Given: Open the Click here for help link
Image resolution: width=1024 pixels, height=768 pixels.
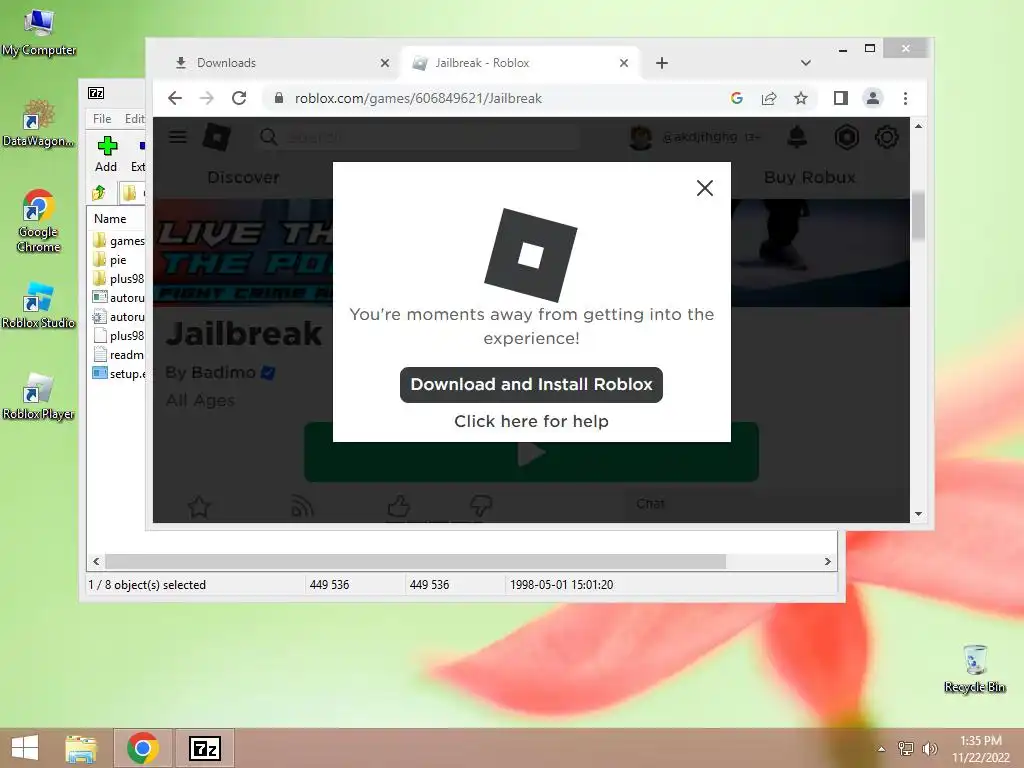Looking at the screenshot, I should 531,421.
